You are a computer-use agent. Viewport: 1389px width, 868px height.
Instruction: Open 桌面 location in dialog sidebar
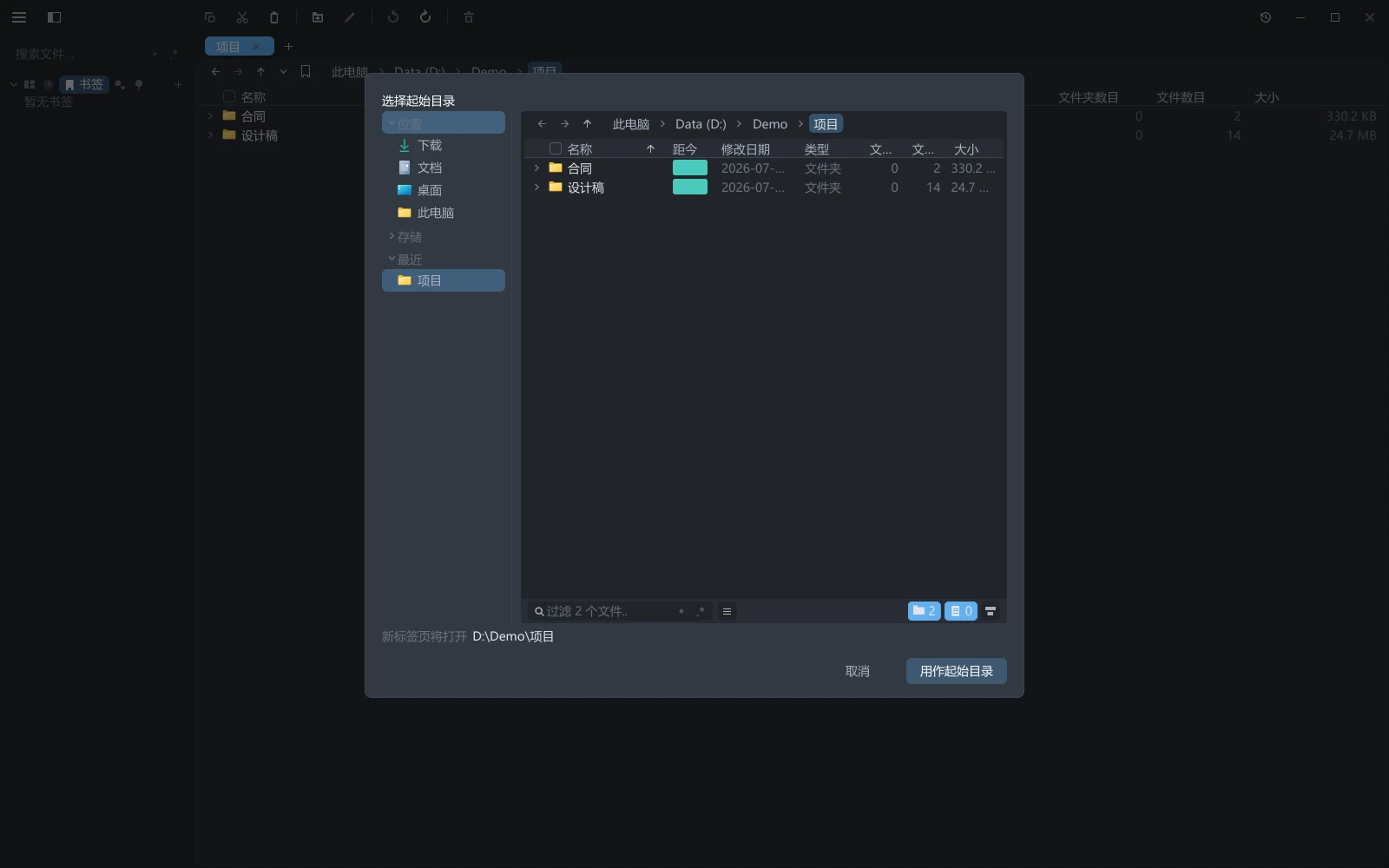[x=444, y=190]
